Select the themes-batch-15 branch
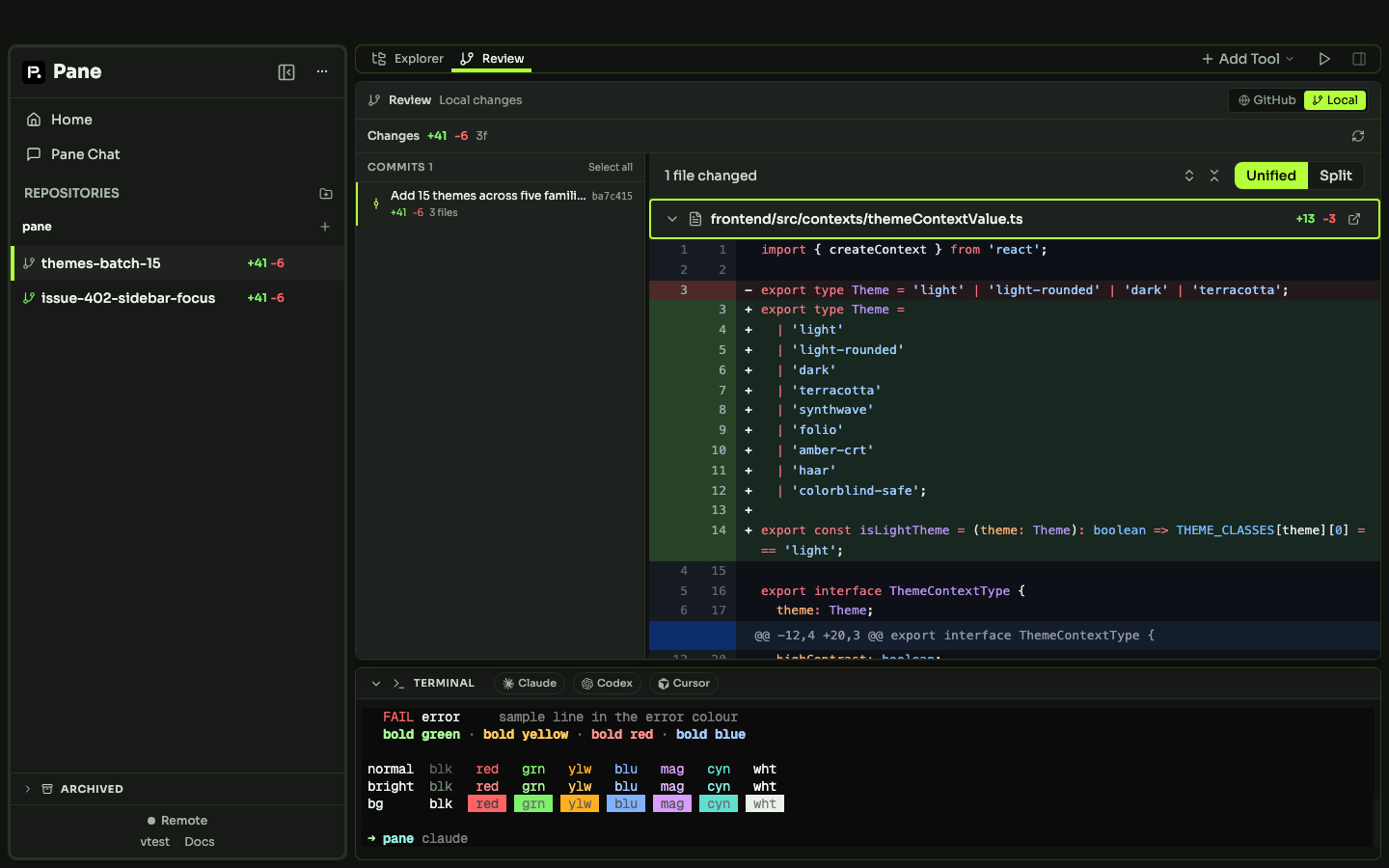Image resolution: width=1389 pixels, height=868 pixels. pyautogui.click(x=177, y=263)
